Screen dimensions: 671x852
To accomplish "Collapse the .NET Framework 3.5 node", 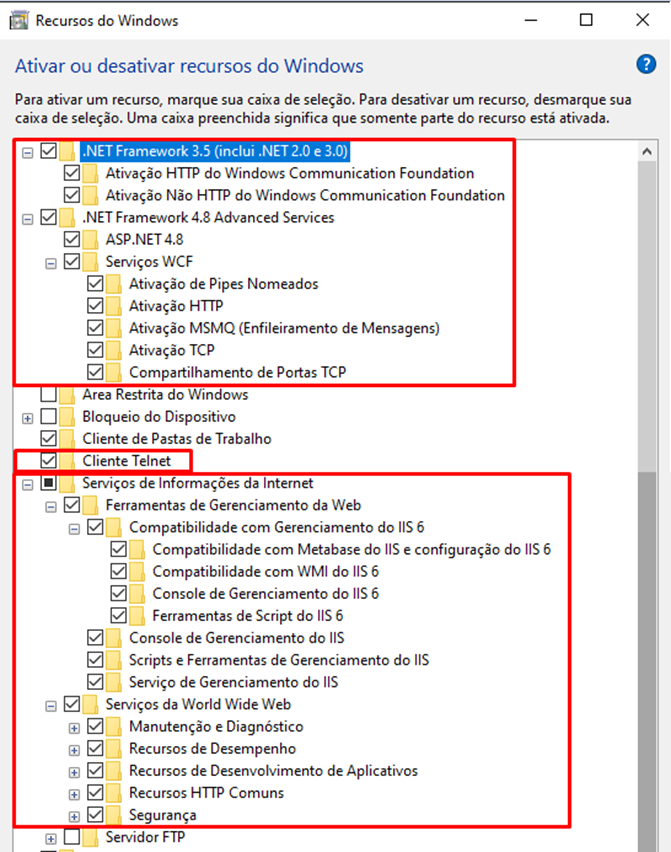I will [x=27, y=153].
